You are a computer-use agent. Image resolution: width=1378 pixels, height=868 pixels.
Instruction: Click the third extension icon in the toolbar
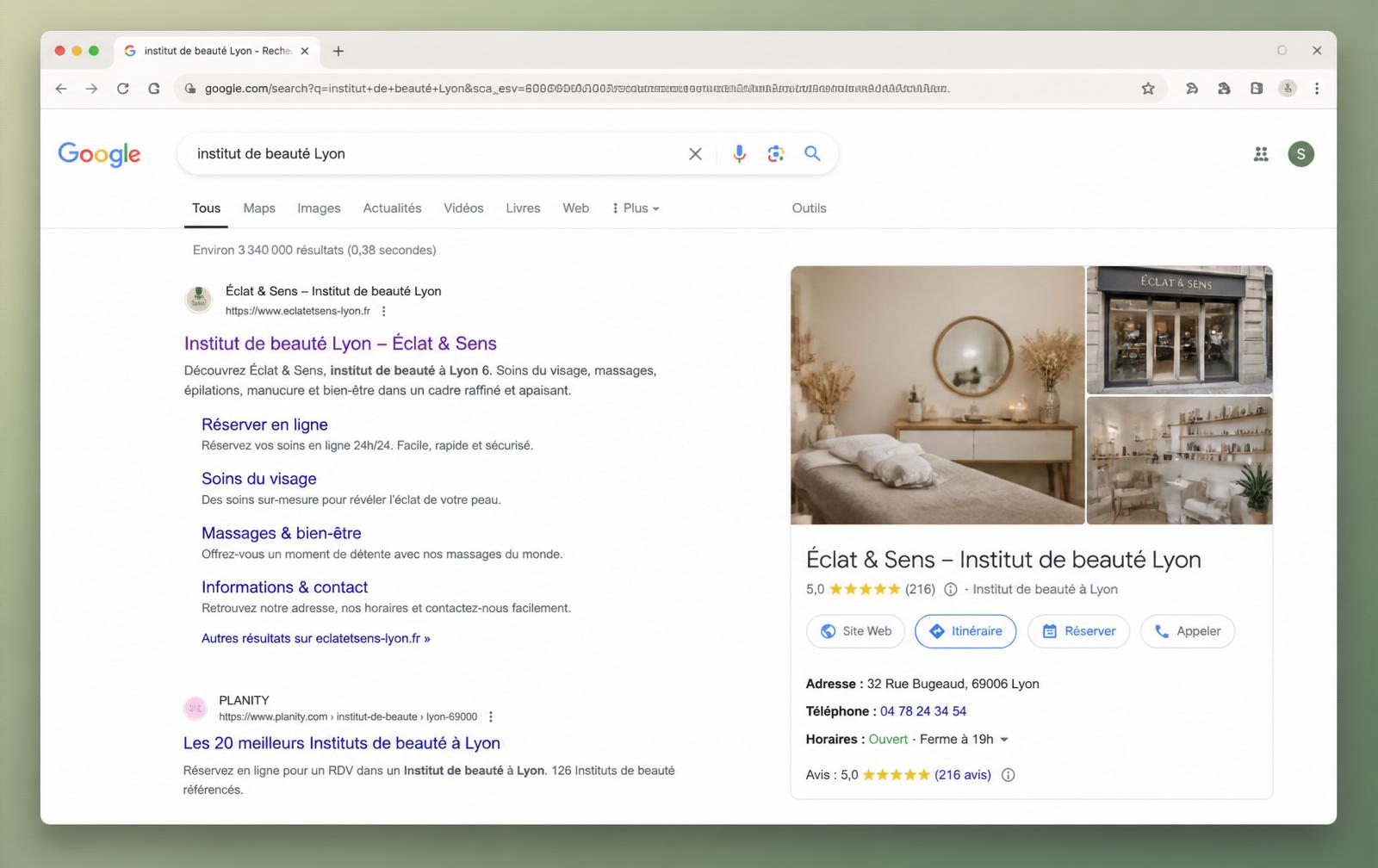pos(1257,89)
